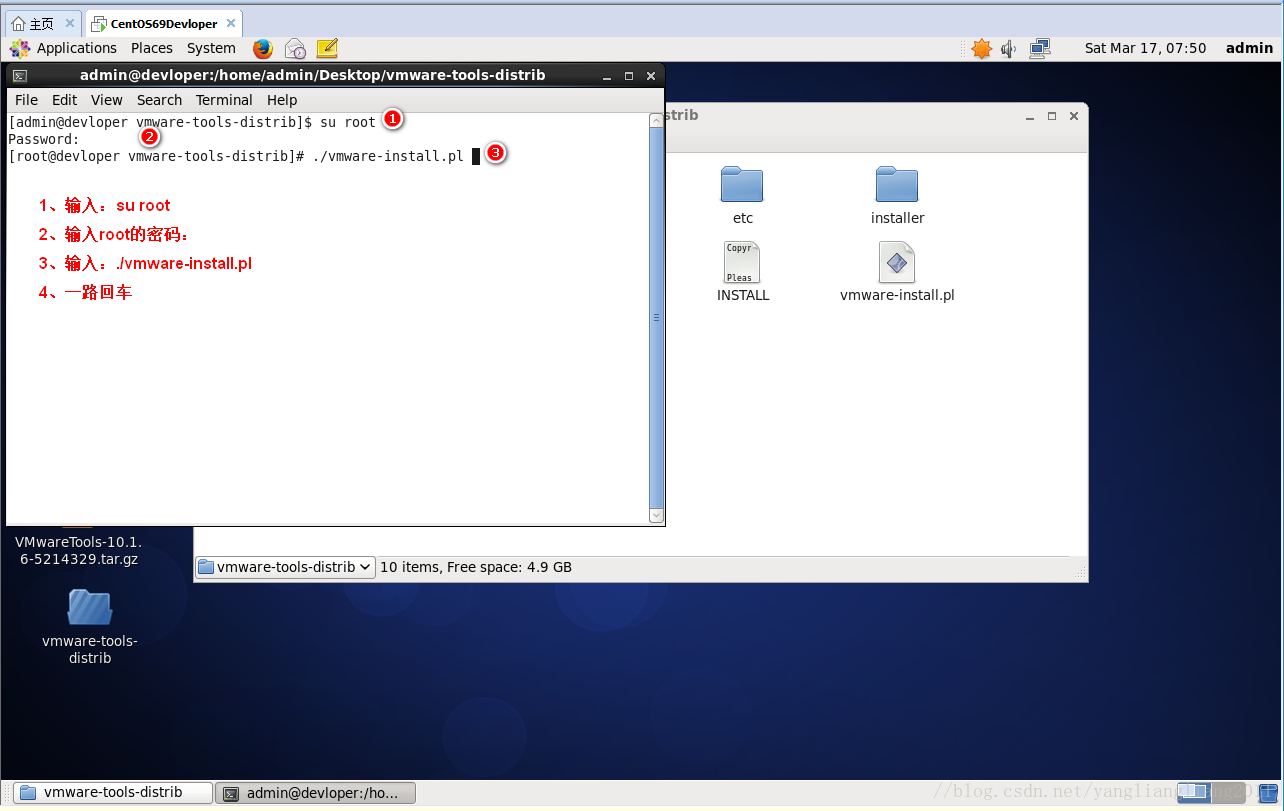
Task: Open the Places menu
Action: click(x=152, y=48)
